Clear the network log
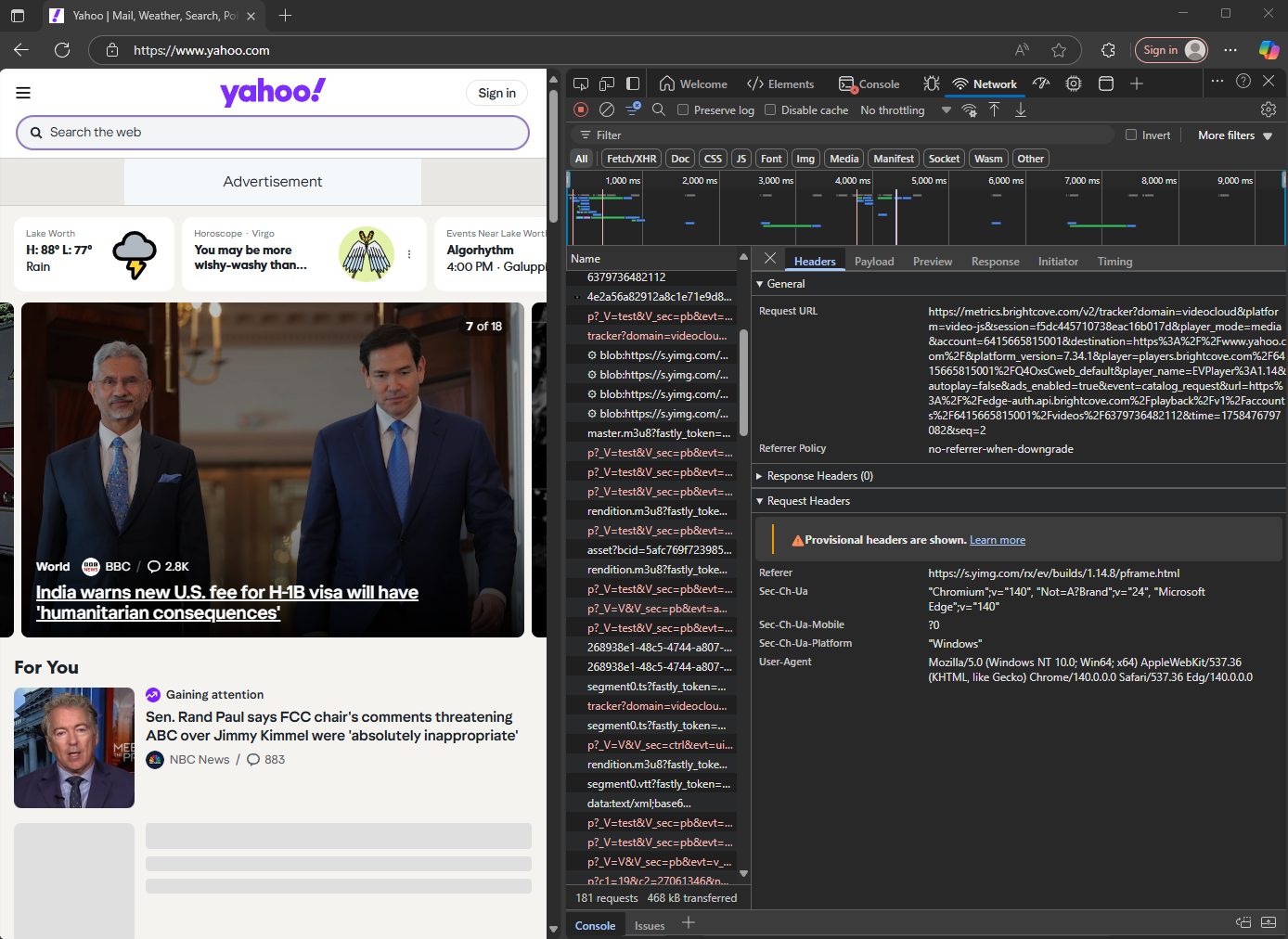 607,109
